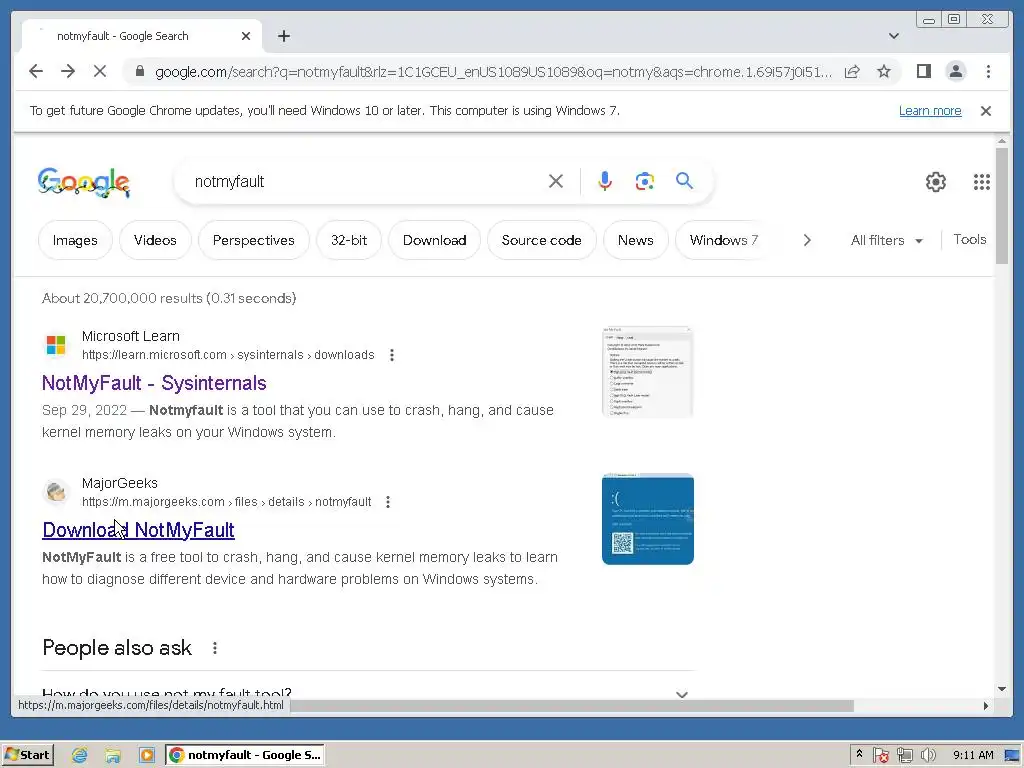Image resolution: width=1024 pixels, height=768 pixels.
Task: Follow the Learn more link
Action: pyautogui.click(x=930, y=111)
